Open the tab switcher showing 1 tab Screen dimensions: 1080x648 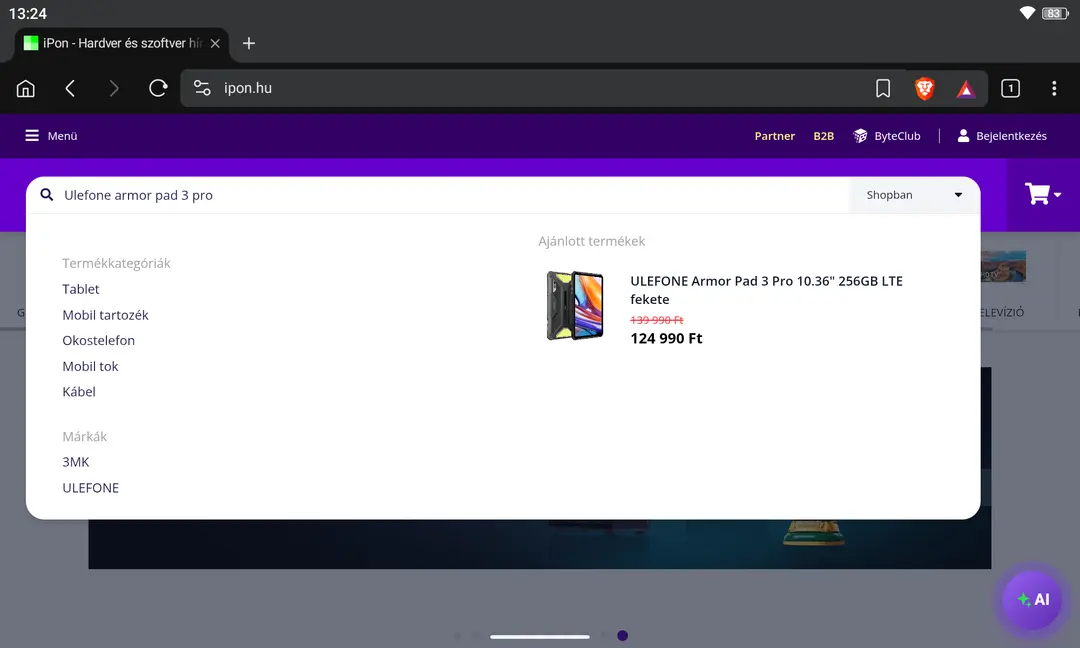[x=1010, y=88]
